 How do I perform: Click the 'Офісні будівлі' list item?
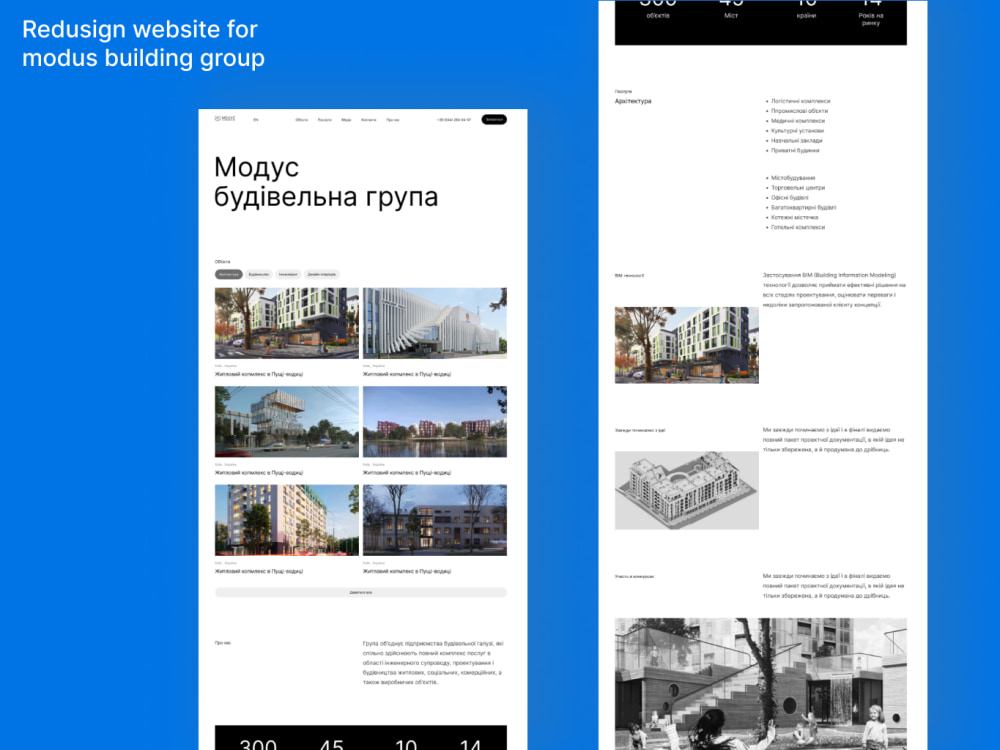789,198
